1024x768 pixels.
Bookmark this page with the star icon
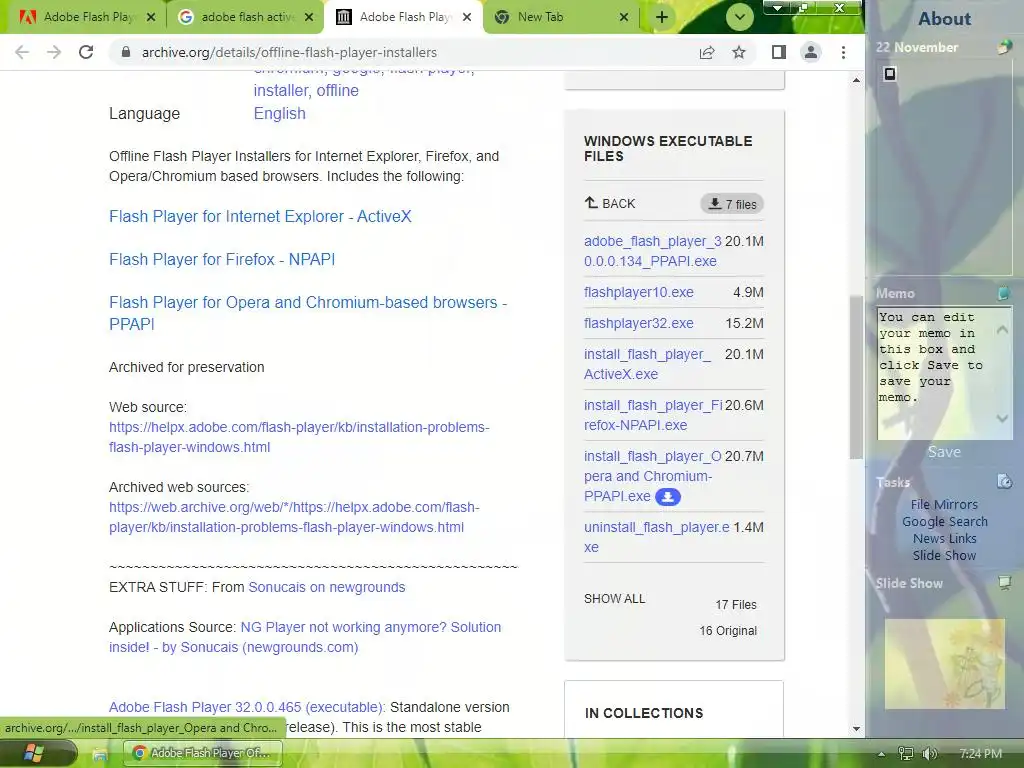[739, 52]
